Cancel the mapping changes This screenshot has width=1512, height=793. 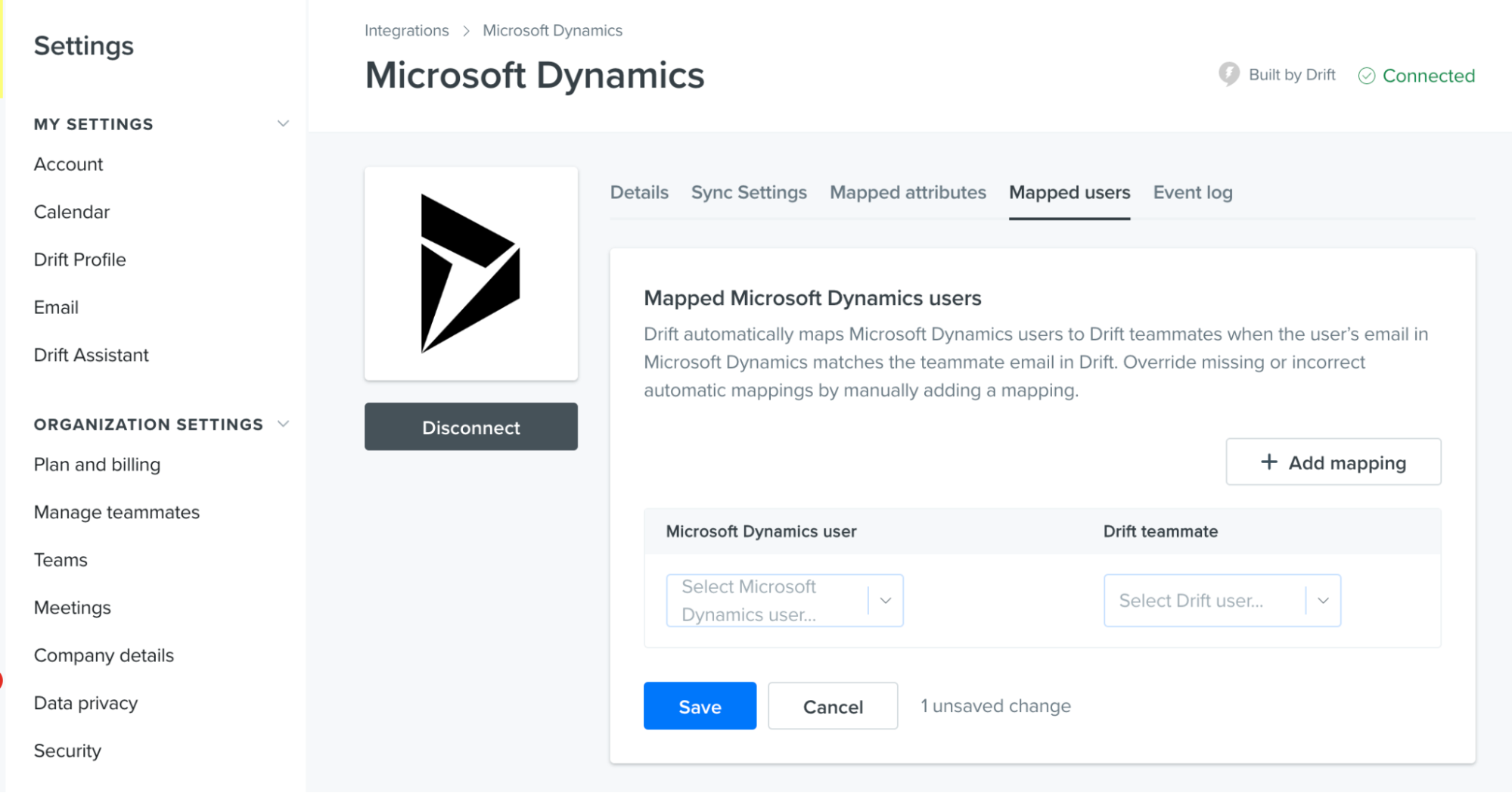(833, 706)
